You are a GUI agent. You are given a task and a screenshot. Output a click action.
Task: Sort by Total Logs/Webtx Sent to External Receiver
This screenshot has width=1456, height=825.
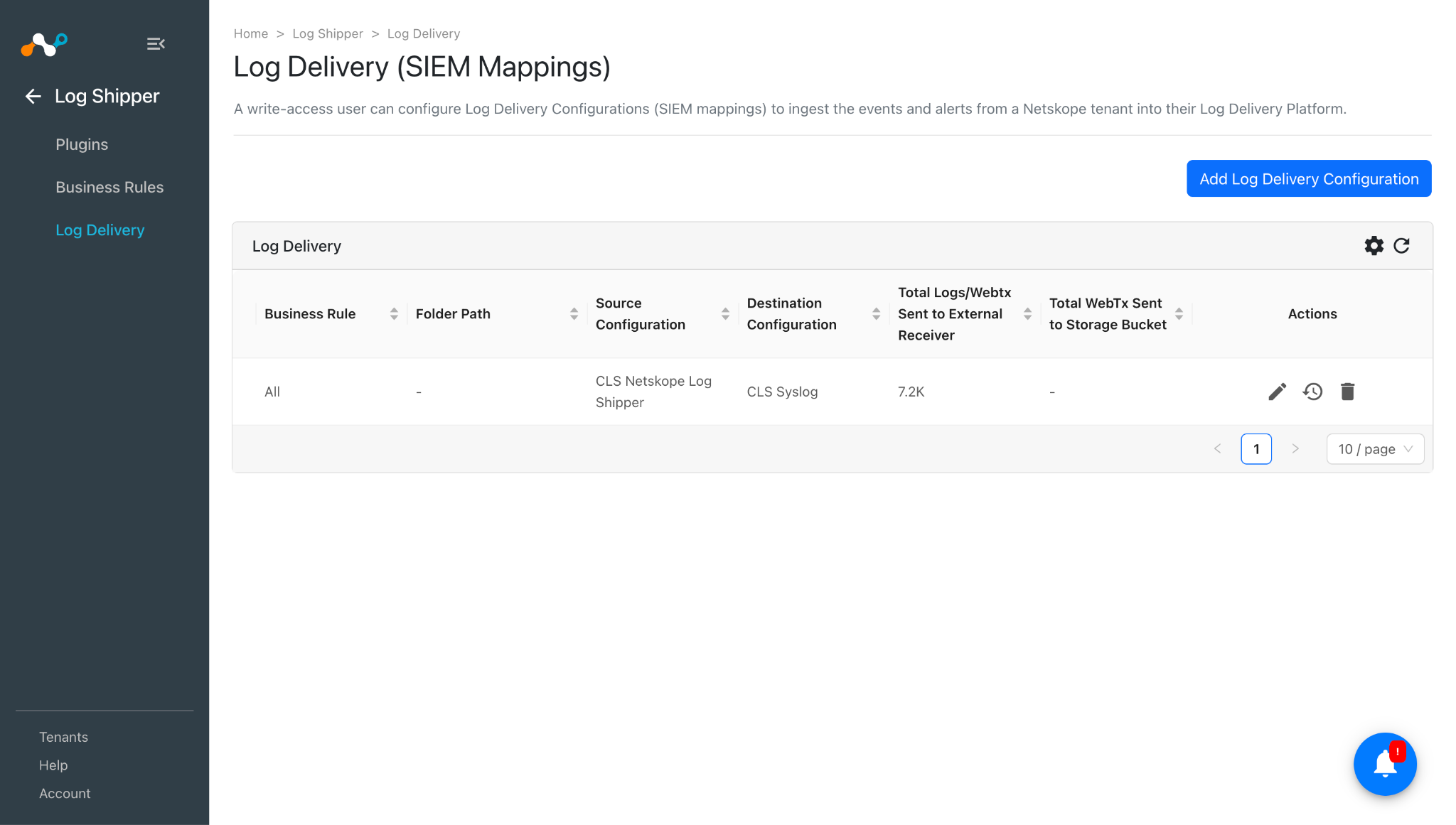pyautogui.click(x=1027, y=314)
